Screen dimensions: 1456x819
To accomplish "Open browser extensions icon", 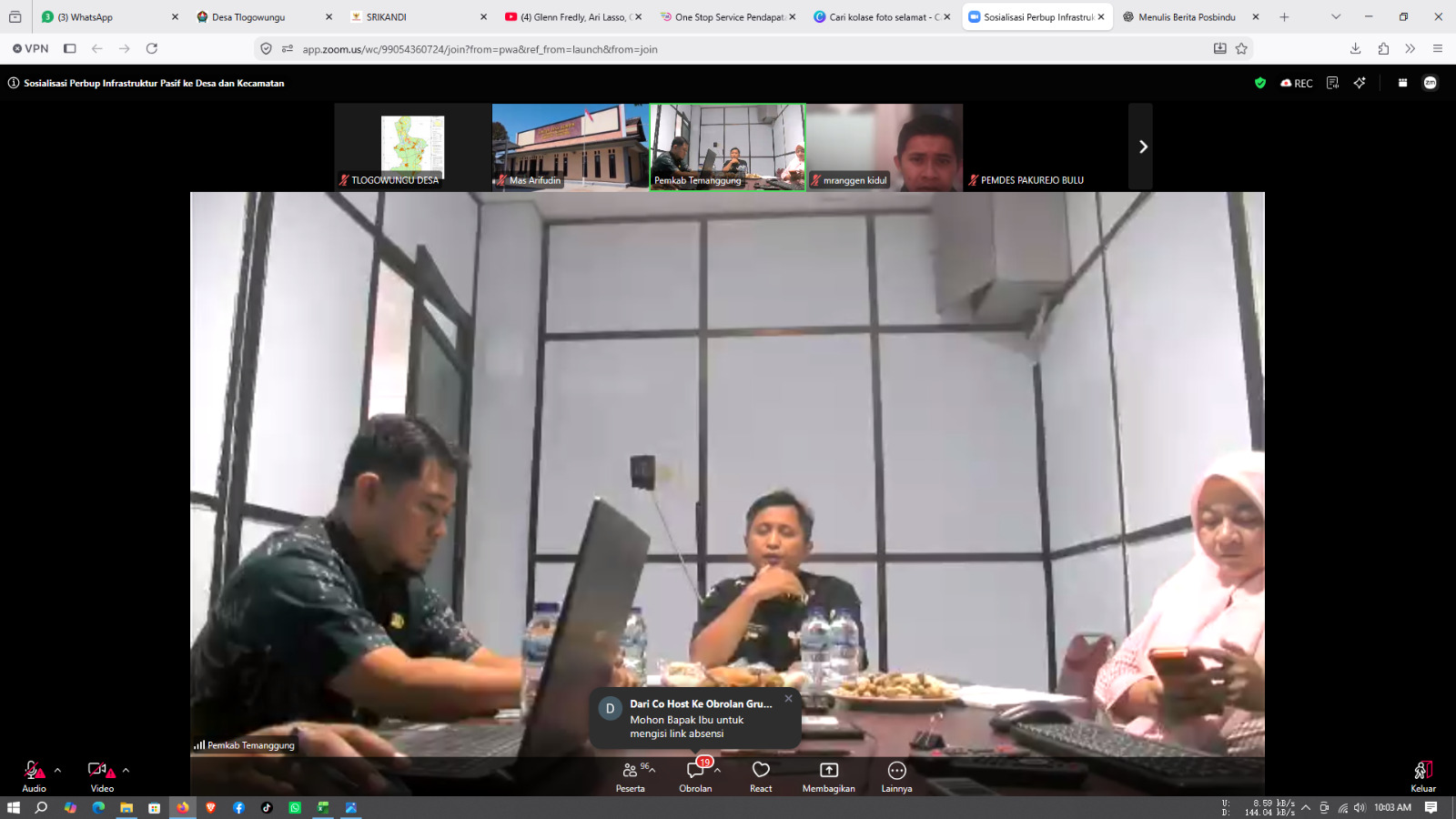I will point(1383,48).
